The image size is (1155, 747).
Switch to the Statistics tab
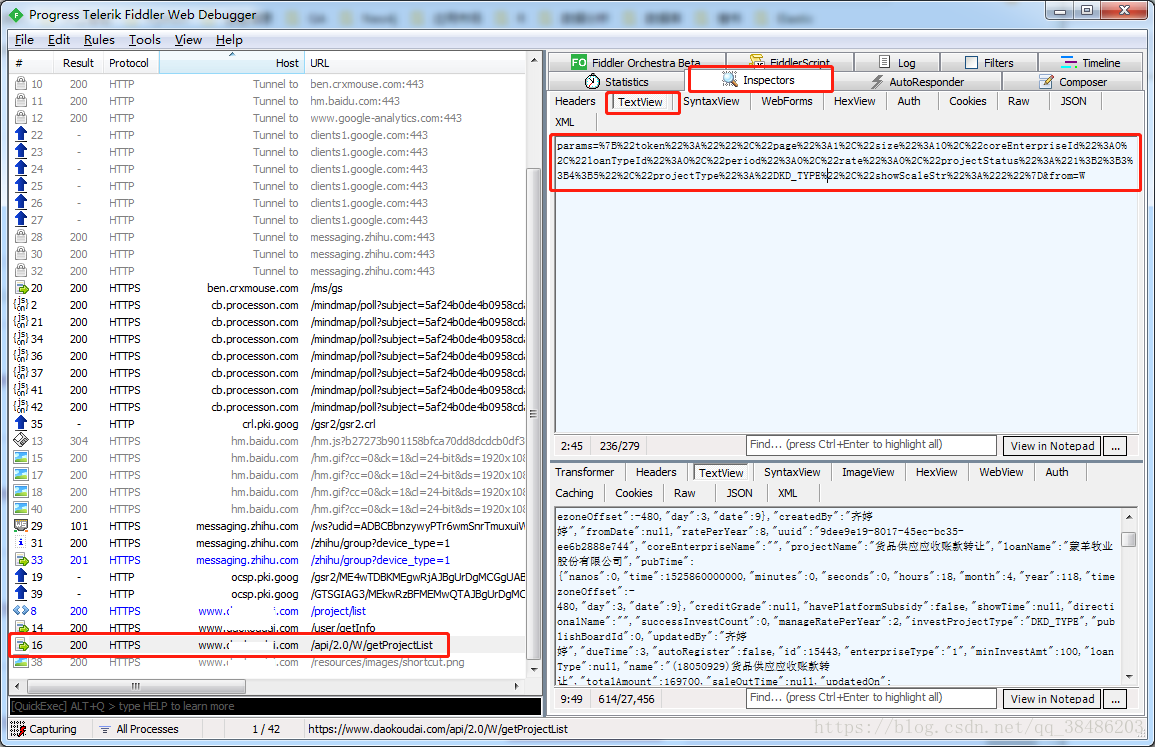(617, 82)
